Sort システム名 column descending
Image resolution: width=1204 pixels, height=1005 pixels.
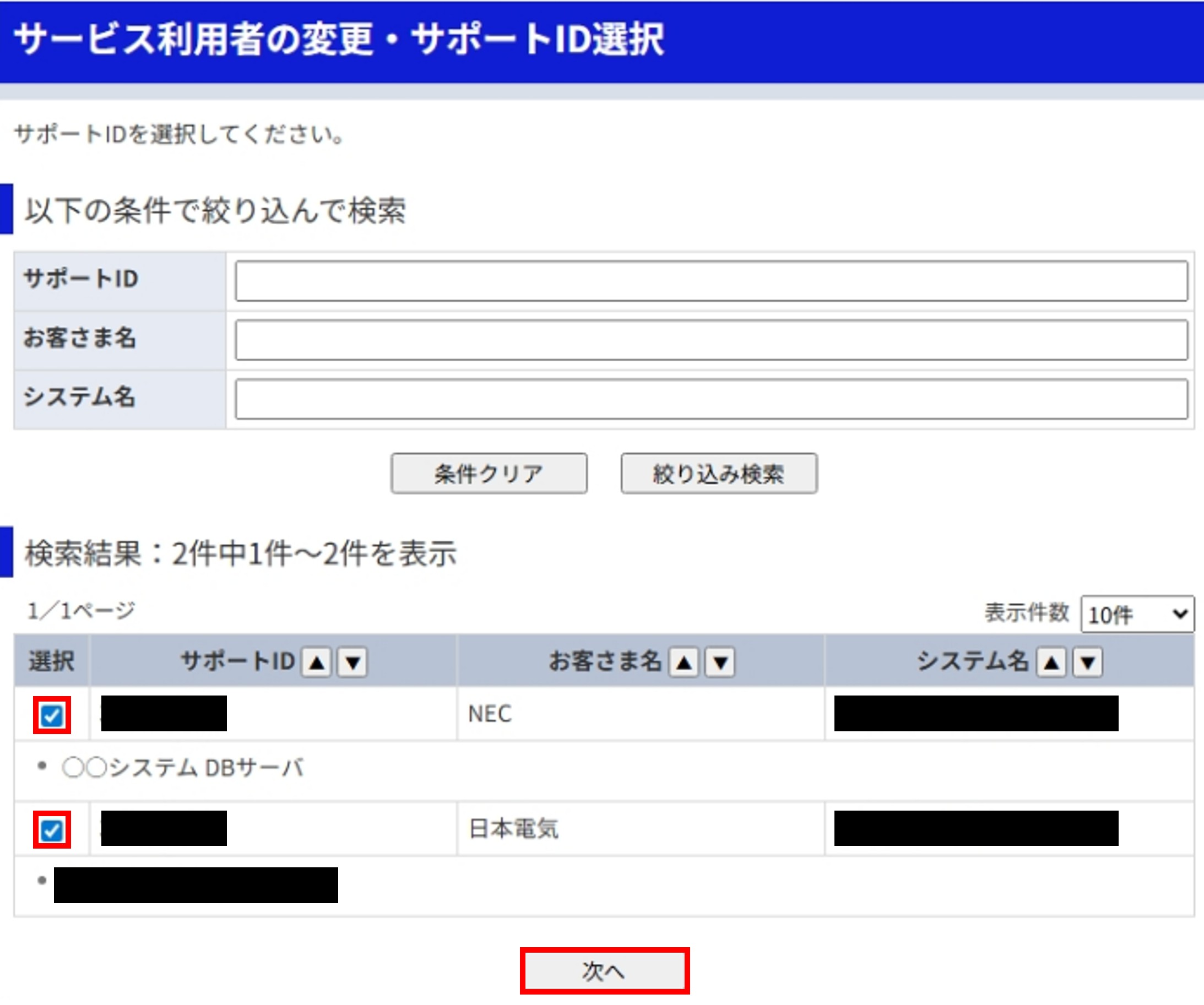(x=1088, y=662)
